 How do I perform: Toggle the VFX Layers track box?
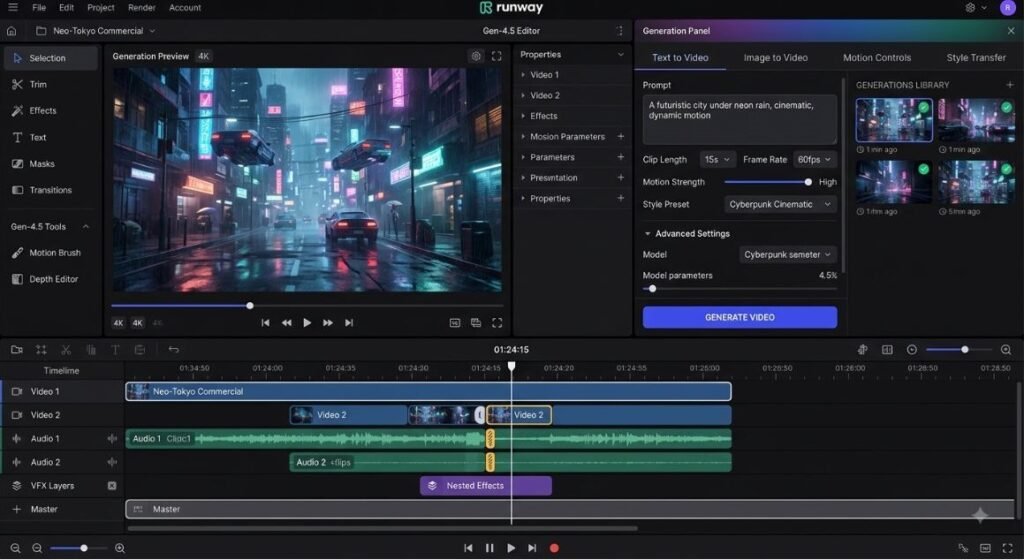tap(112, 486)
